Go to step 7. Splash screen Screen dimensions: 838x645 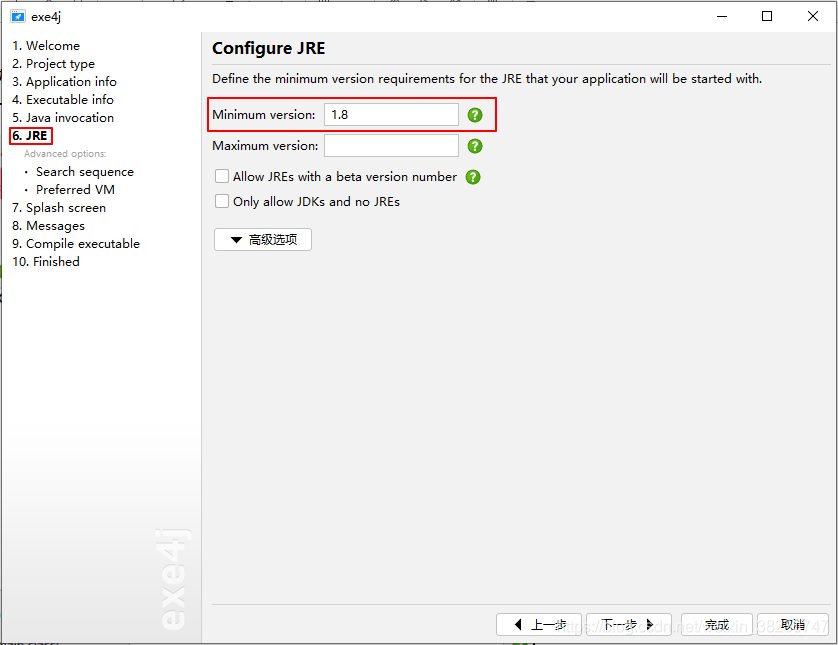click(59, 207)
